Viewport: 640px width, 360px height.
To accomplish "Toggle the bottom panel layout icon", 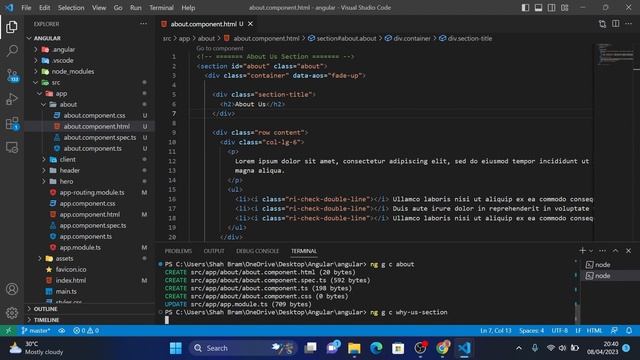I will click(538, 8).
